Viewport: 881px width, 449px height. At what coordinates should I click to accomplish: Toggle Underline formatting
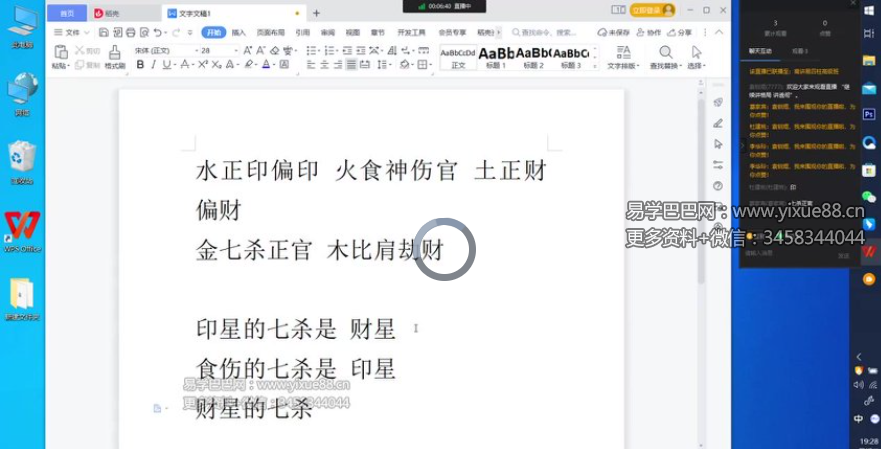[166, 65]
